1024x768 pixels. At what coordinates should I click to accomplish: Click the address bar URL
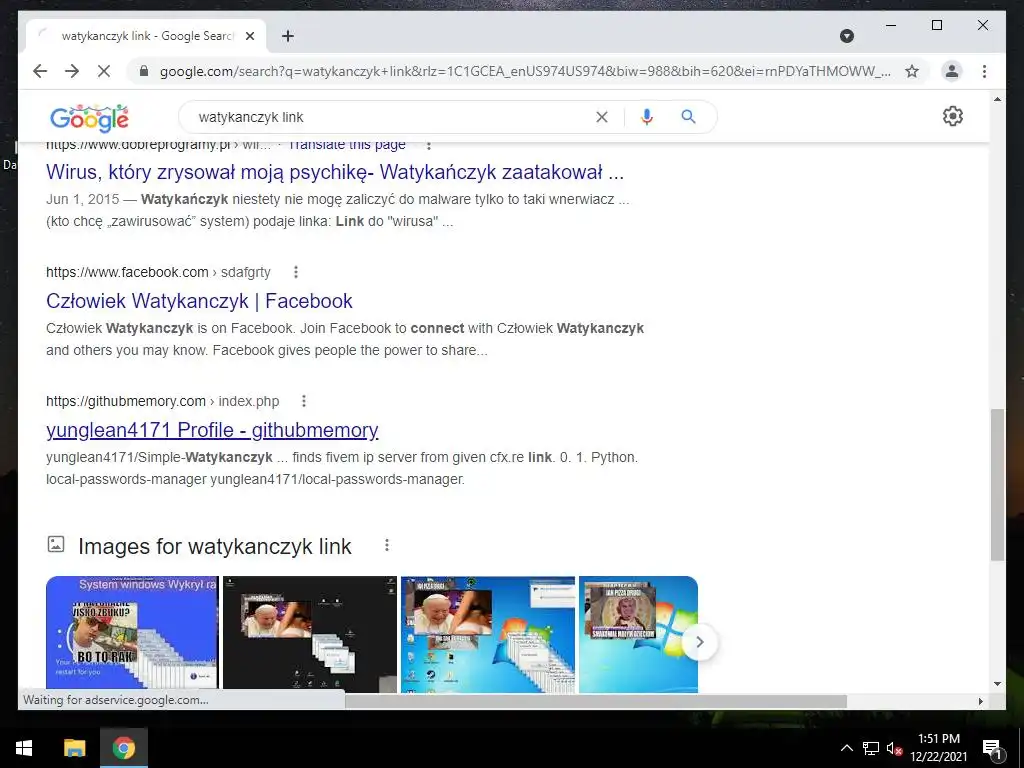(525, 71)
